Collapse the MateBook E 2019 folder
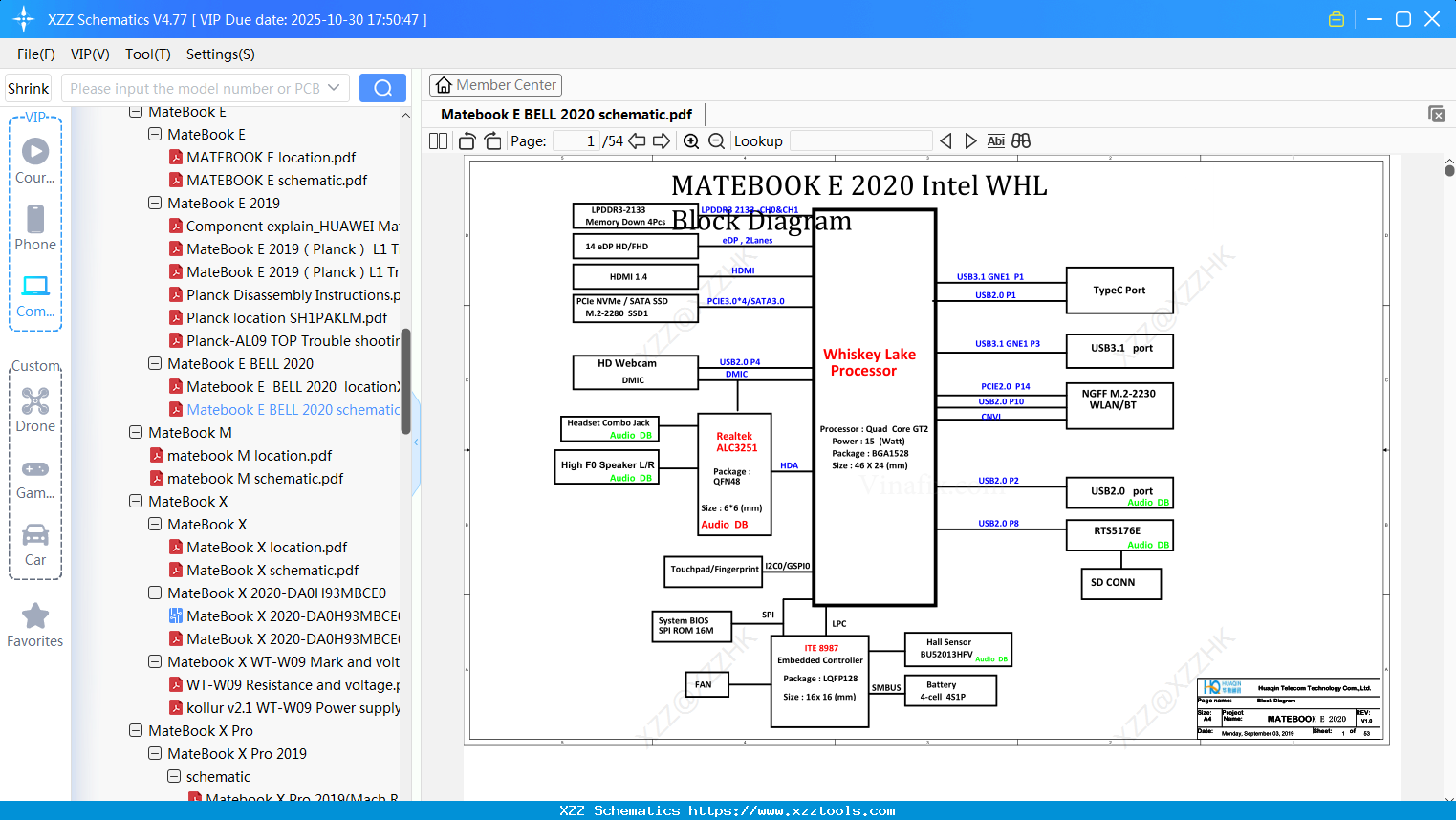 click(x=155, y=204)
